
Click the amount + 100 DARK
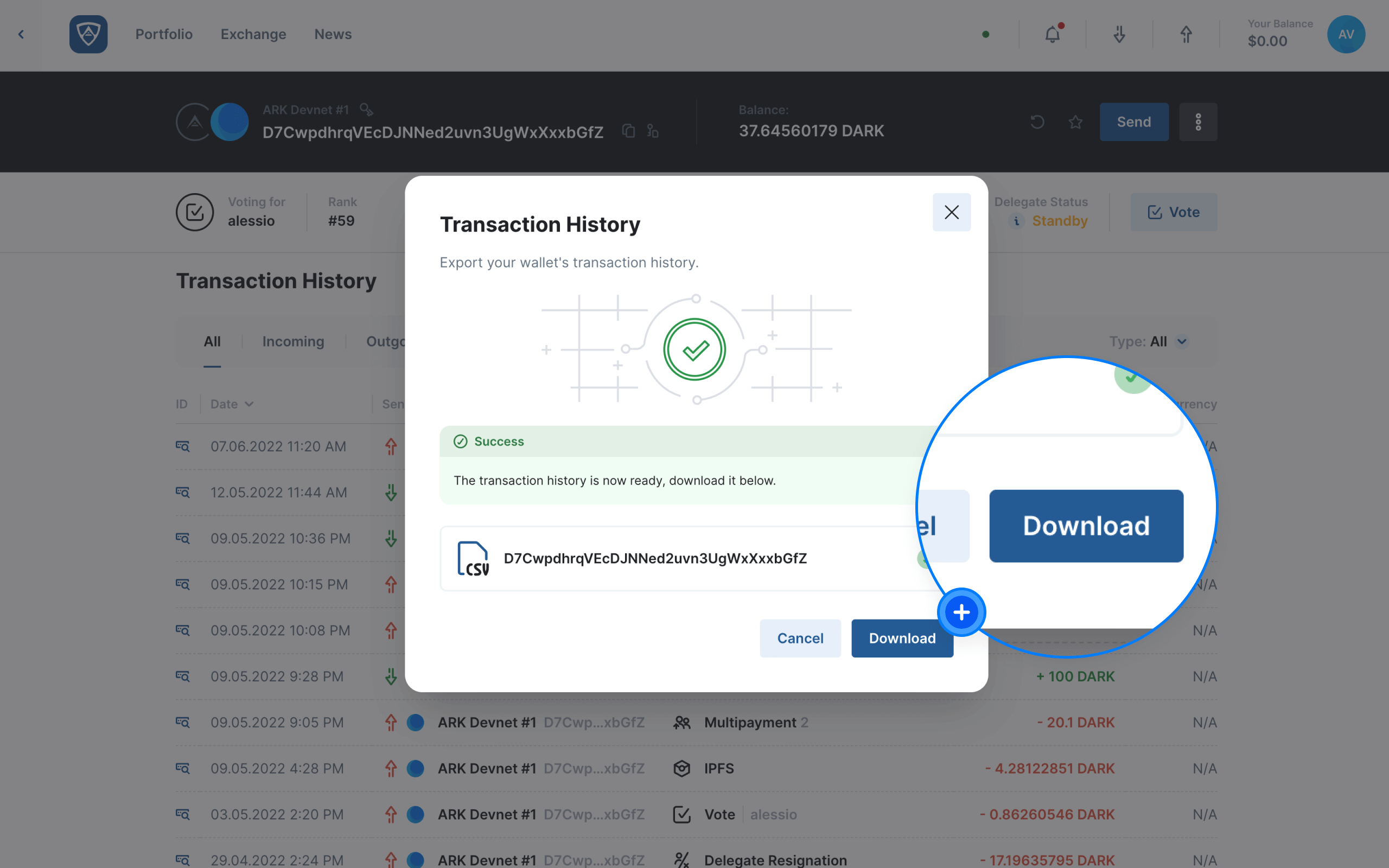(x=1075, y=676)
